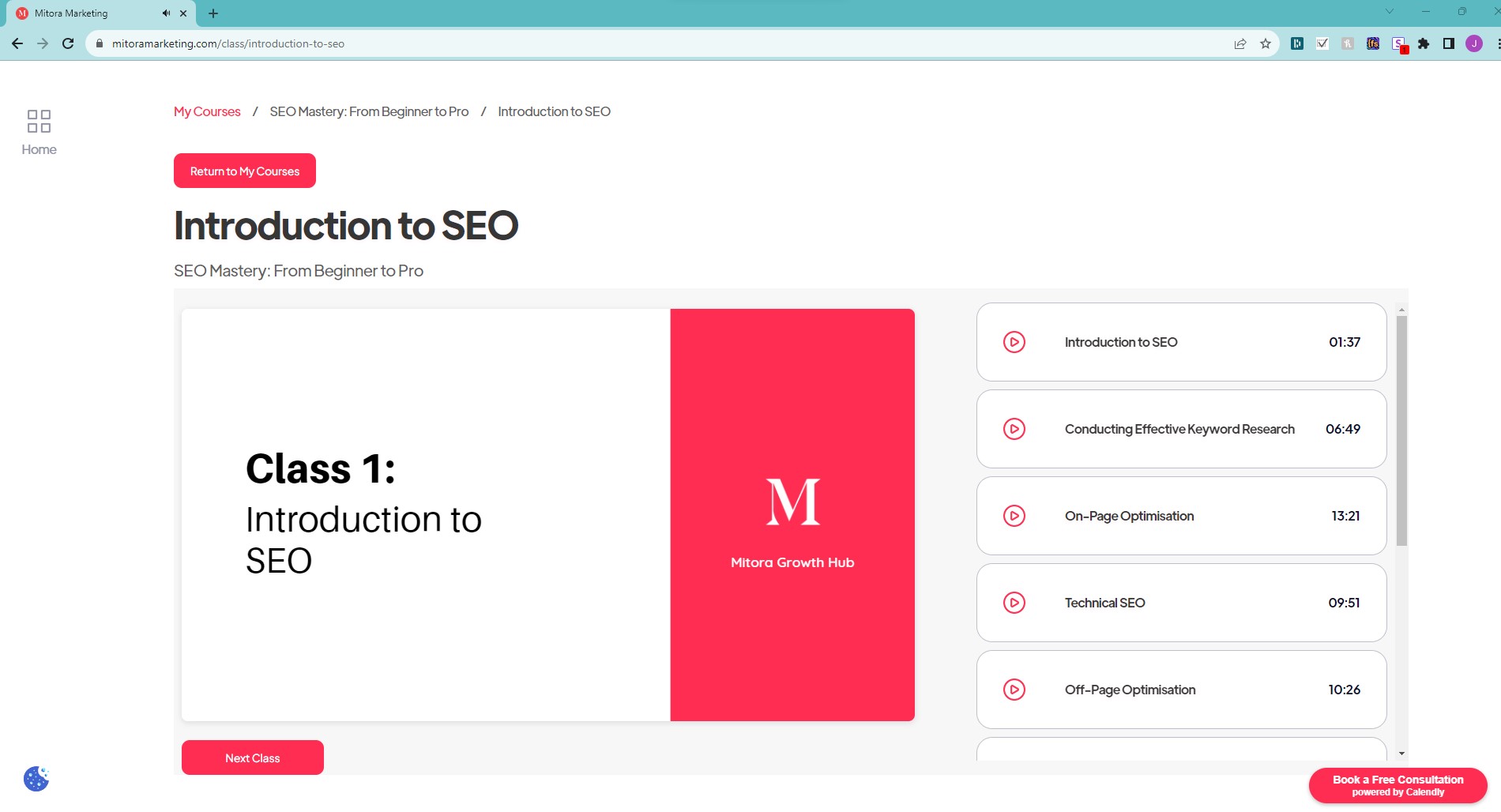The height and width of the screenshot is (812, 1501).
Task: Mute the Mitora Marketing tab audio
Action: coord(165,13)
